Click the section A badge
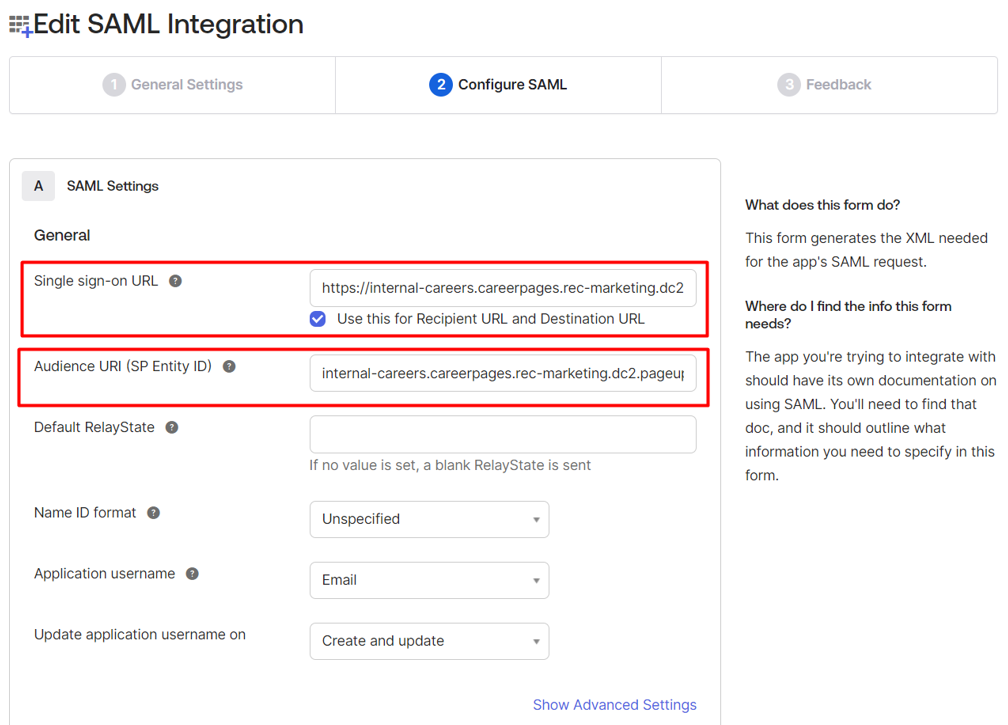 tap(39, 186)
